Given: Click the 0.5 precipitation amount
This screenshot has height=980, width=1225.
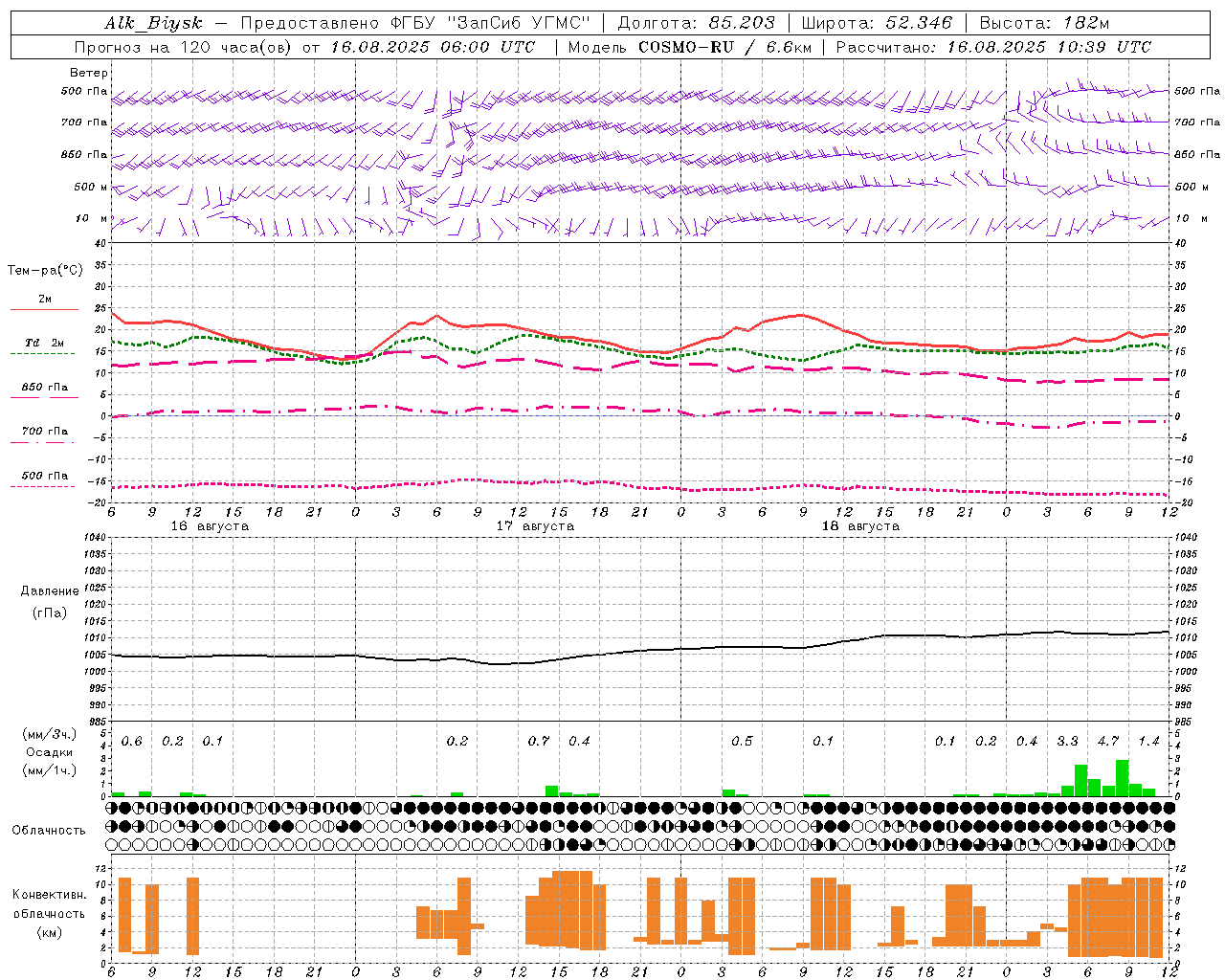Looking at the screenshot, I should pyautogui.click(x=742, y=741).
